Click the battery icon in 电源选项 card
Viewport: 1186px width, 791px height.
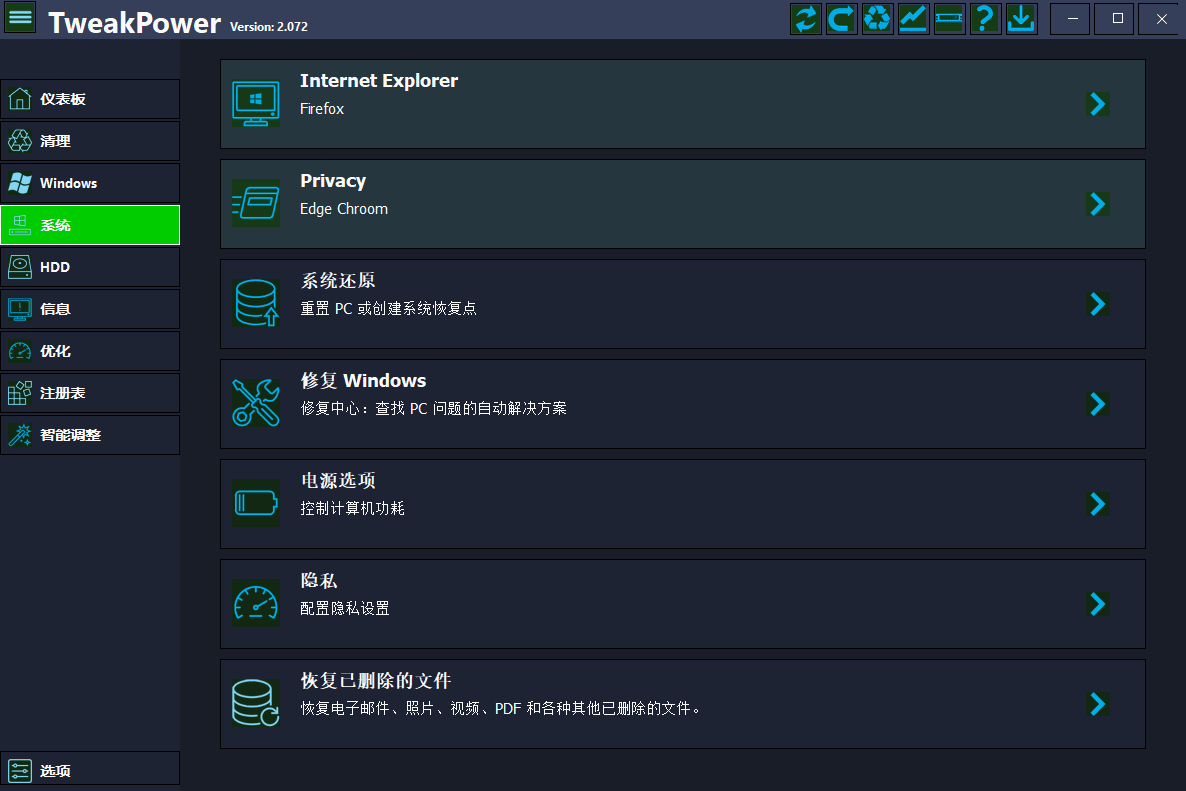(x=256, y=503)
